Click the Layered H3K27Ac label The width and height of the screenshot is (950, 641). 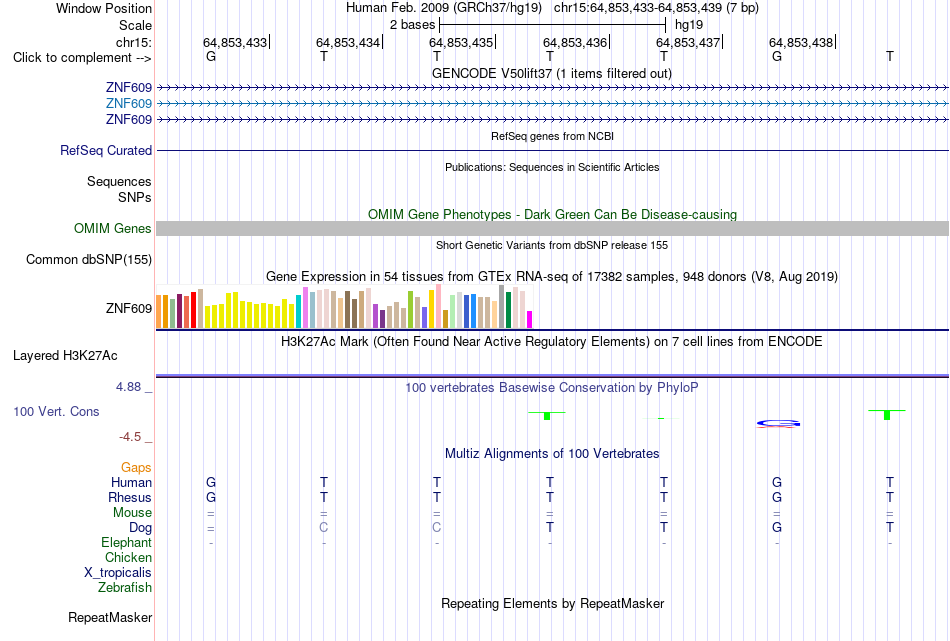pos(65,356)
